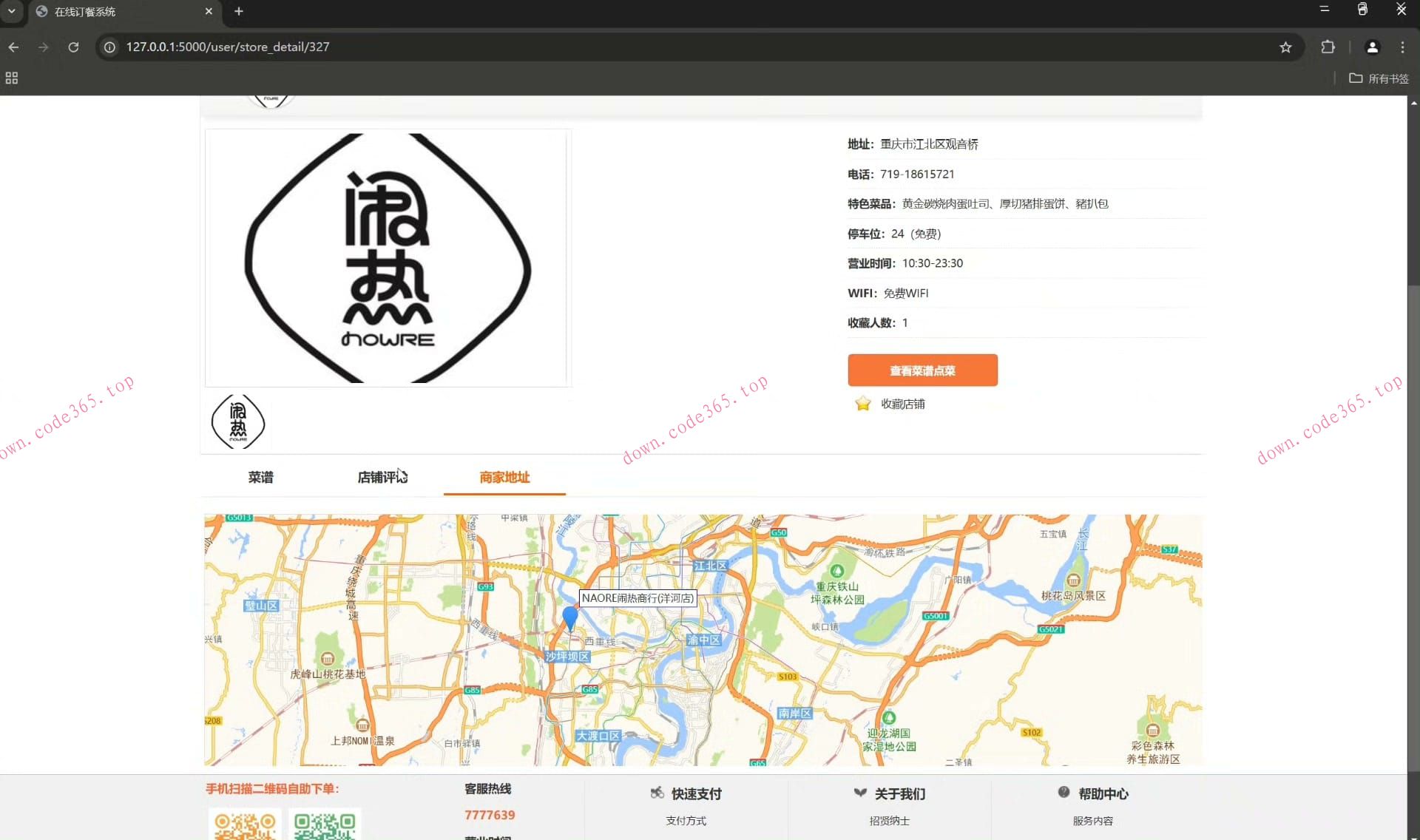This screenshot has width=1420, height=840.
Task: Toggle favoriting the store via 收藏店铺
Action: tap(903, 404)
